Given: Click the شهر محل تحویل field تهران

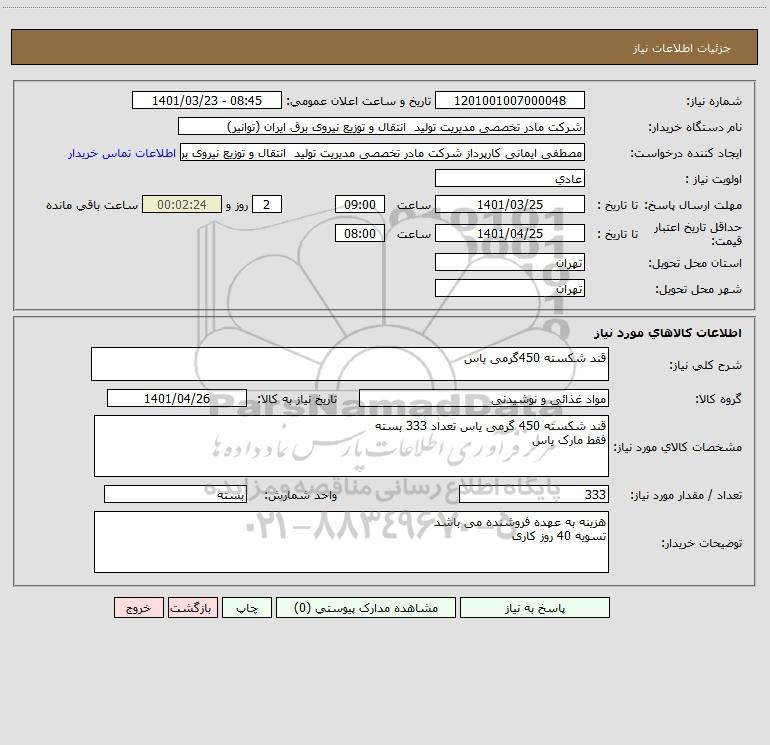Looking at the screenshot, I should (x=510, y=288).
